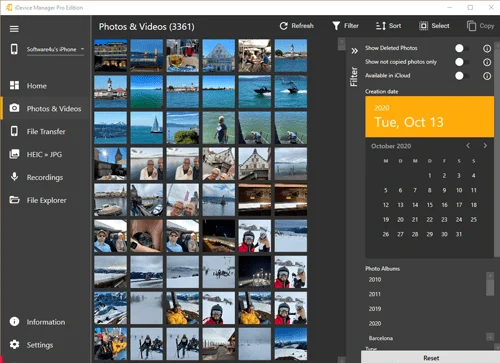
Task: Click the October 2020 month header
Action: (391, 146)
